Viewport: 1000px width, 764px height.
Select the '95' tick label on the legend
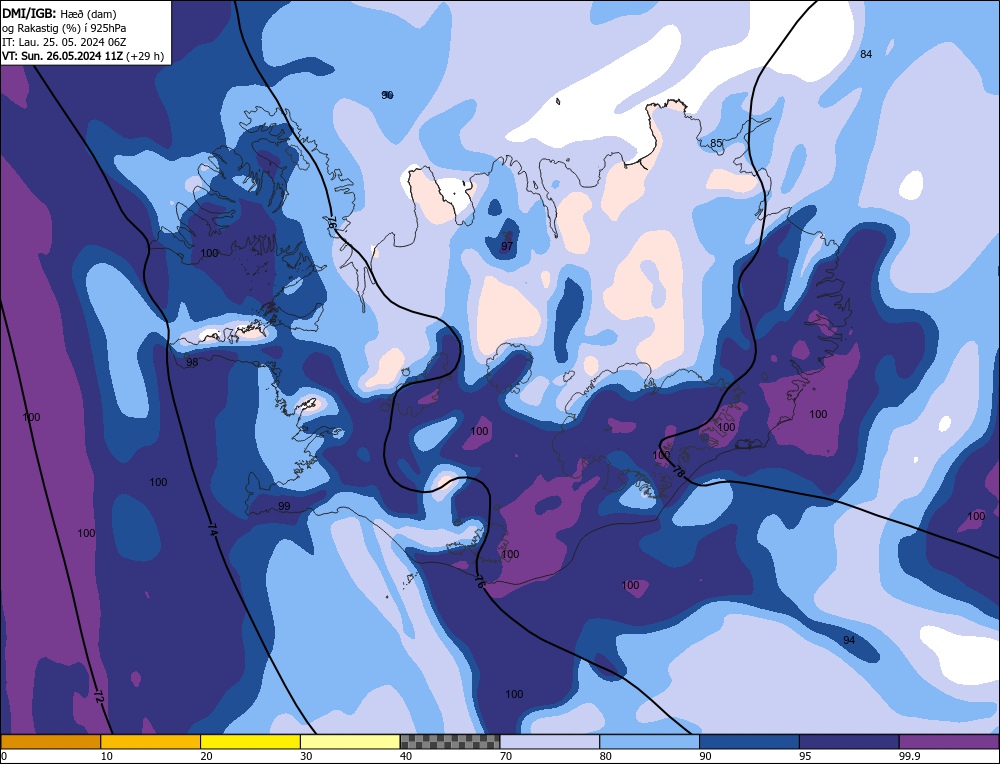click(805, 756)
